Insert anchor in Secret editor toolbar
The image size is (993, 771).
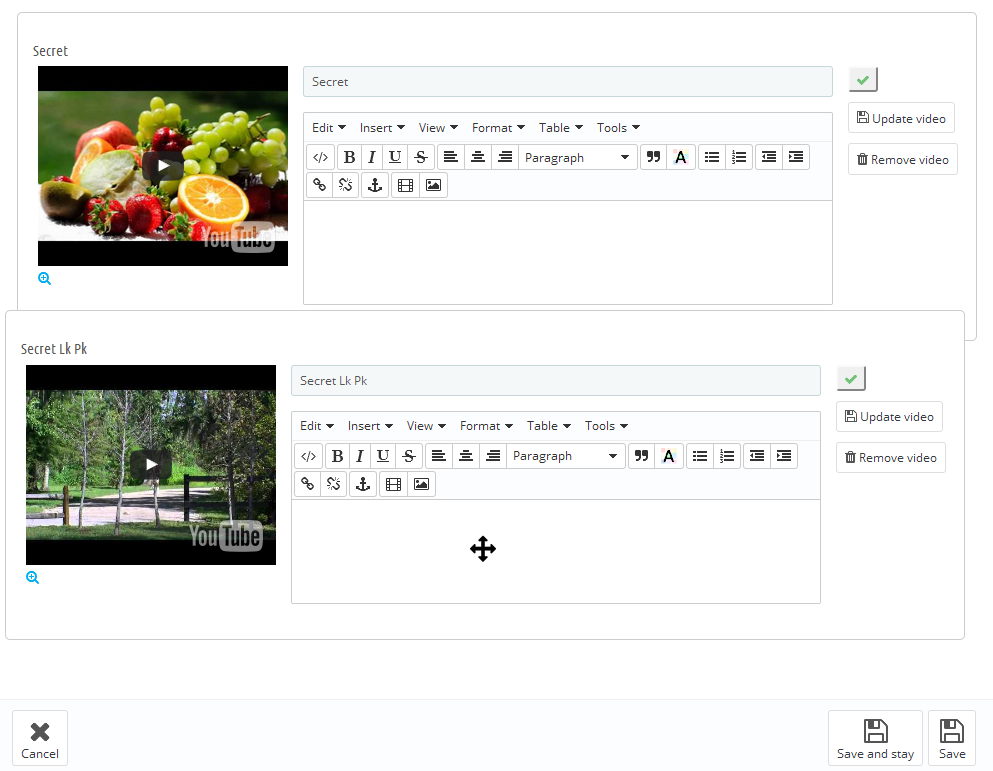pos(375,185)
